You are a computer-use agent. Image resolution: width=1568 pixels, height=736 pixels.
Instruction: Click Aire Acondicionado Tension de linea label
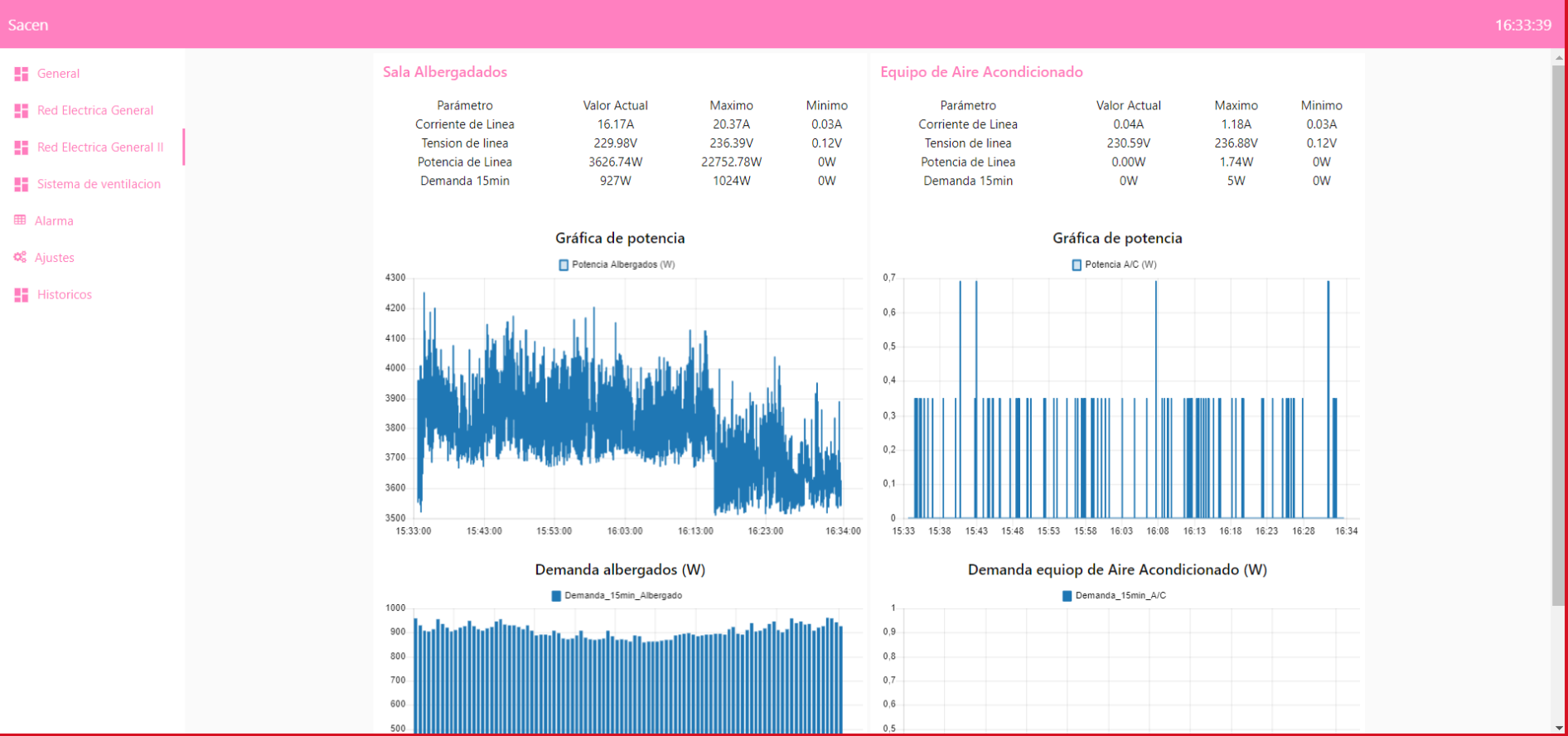click(968, 143)
